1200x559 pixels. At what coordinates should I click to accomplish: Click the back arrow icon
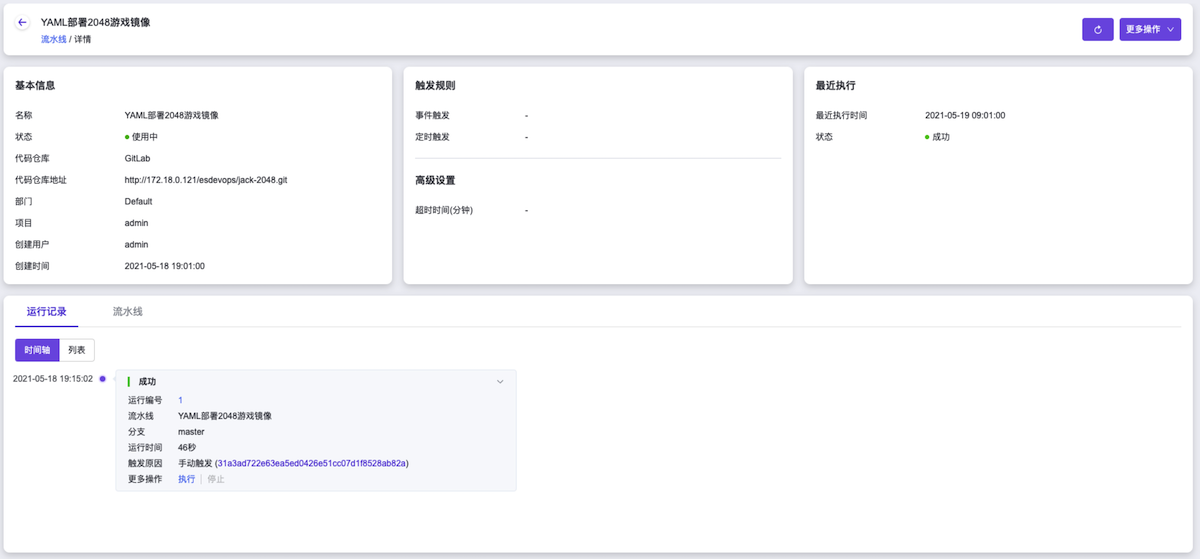pos(22,22)
